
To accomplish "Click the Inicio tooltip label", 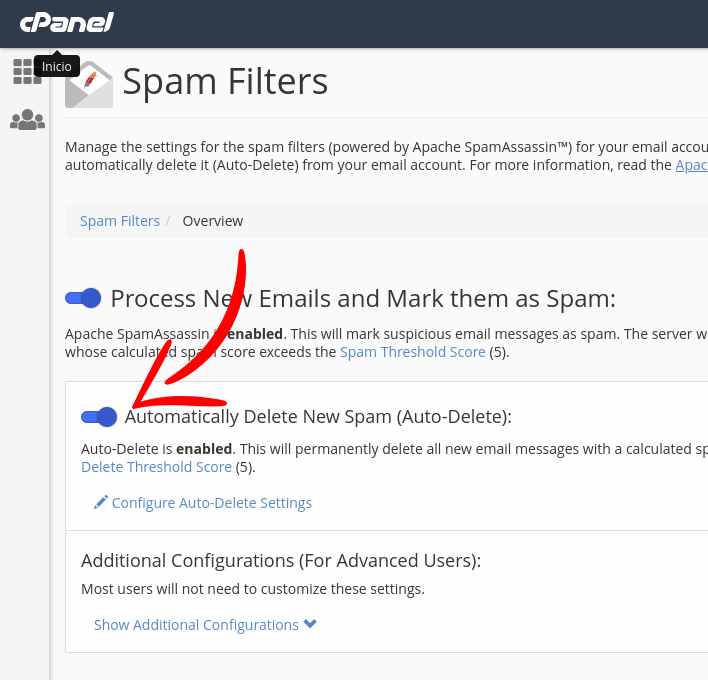I will [x=56, y=66].
